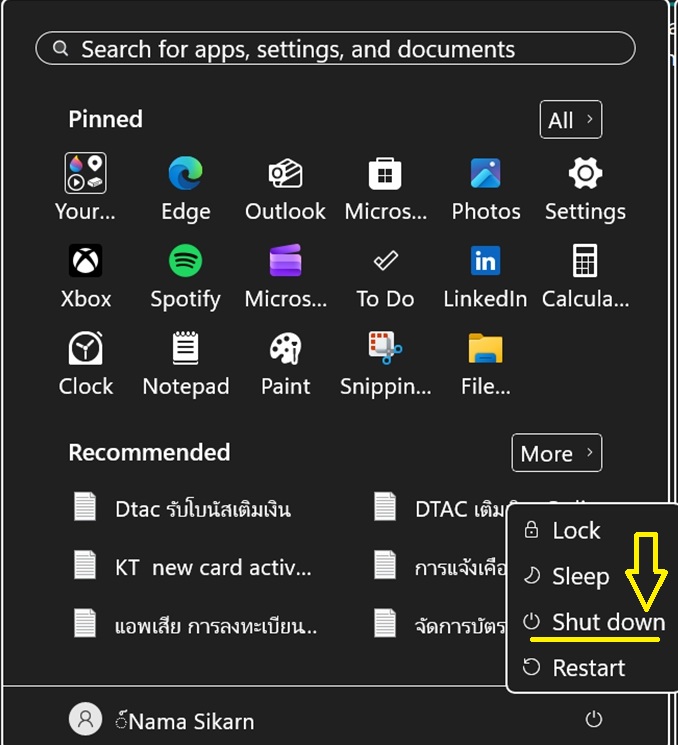Open the Microsoft Store pinned icon

pos(385,187)
